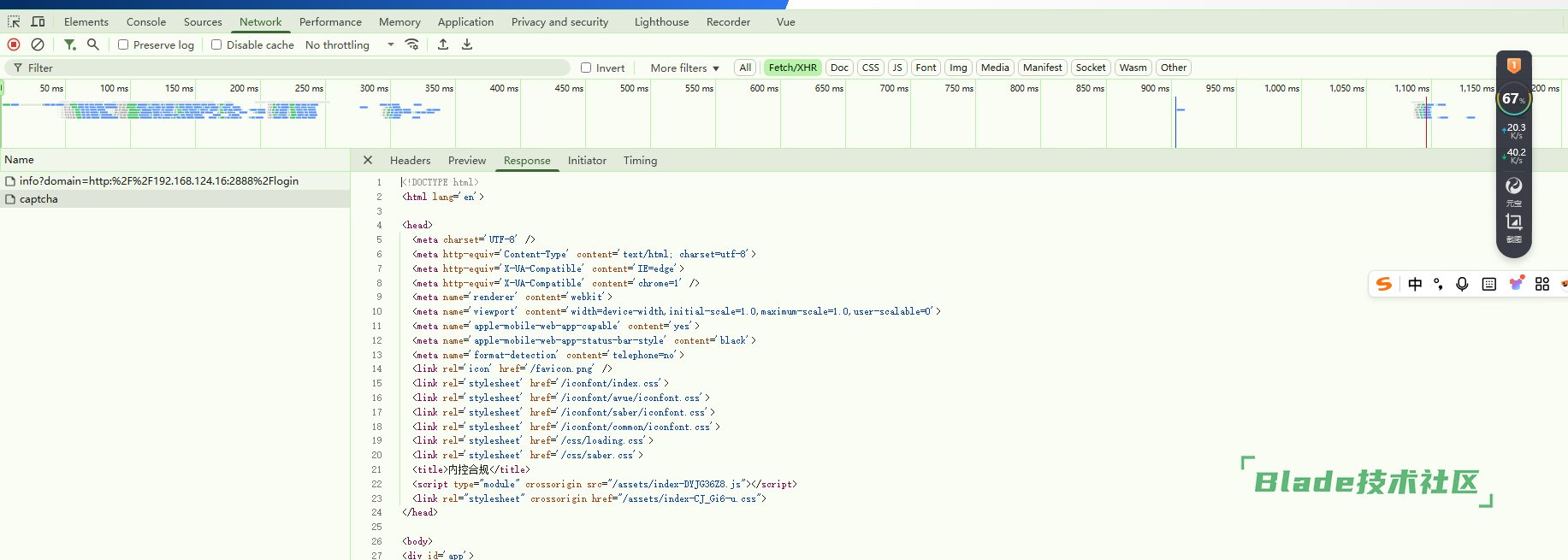Stop recording network log
This screenshot has width=1568, height=560.
tap(14, 44)
